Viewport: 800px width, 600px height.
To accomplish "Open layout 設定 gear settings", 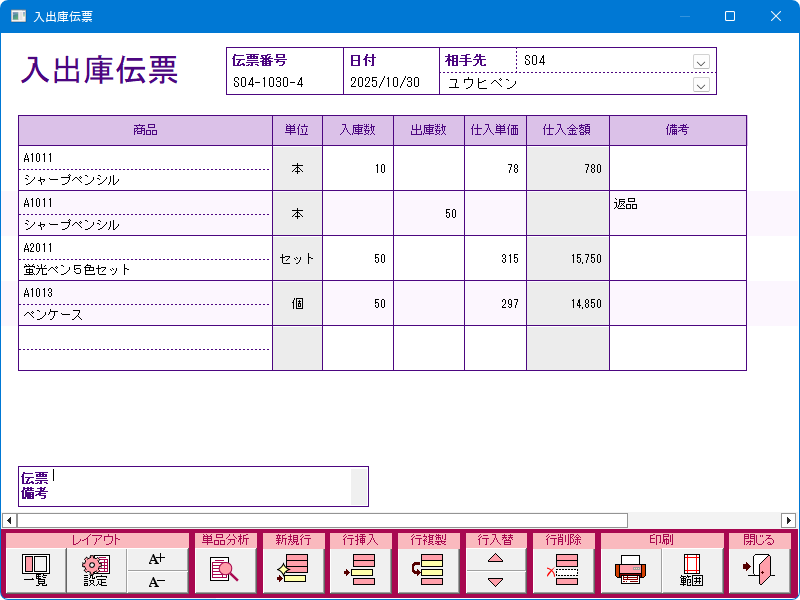I will pos(96,571).
